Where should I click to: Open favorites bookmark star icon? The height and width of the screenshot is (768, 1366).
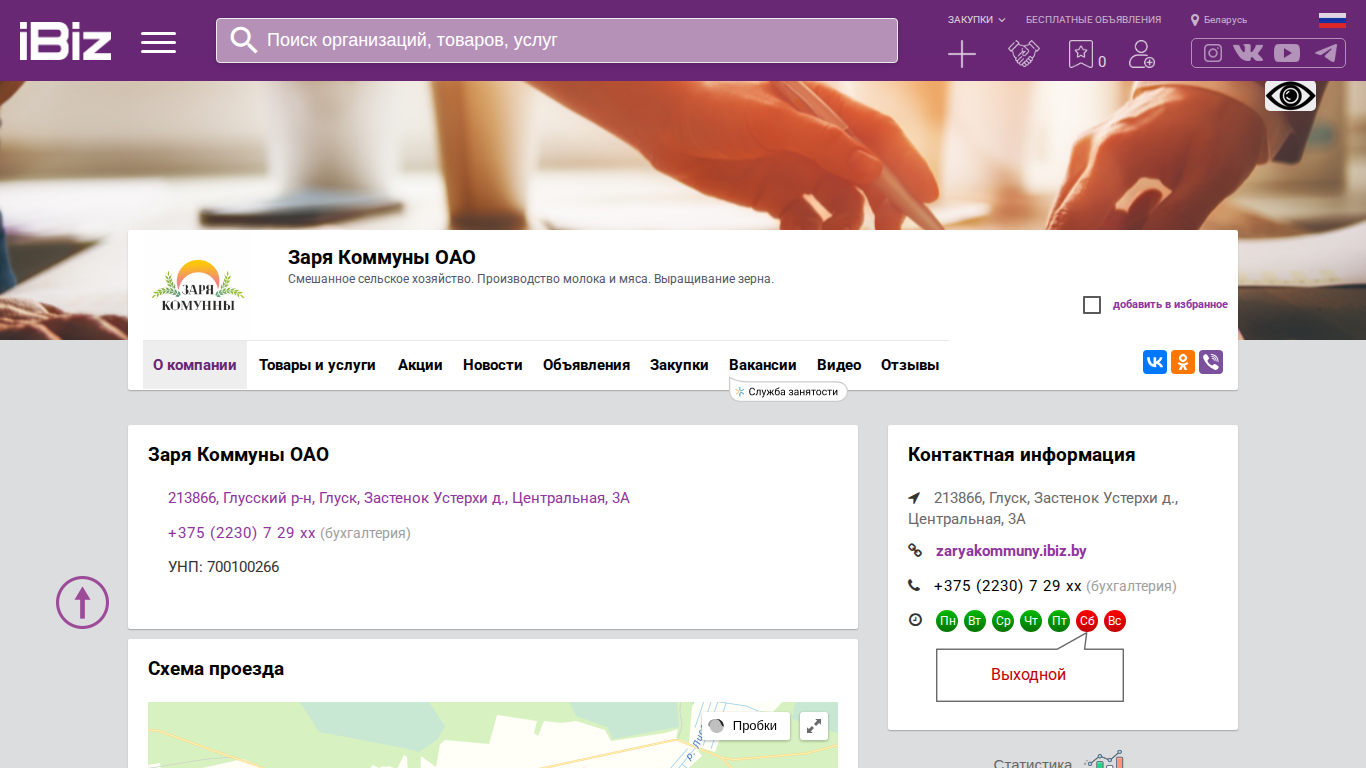1081,54
